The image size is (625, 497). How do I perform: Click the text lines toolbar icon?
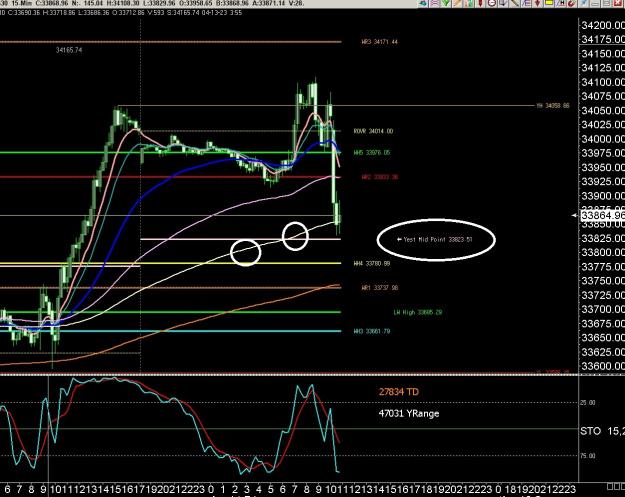[526, 3]
